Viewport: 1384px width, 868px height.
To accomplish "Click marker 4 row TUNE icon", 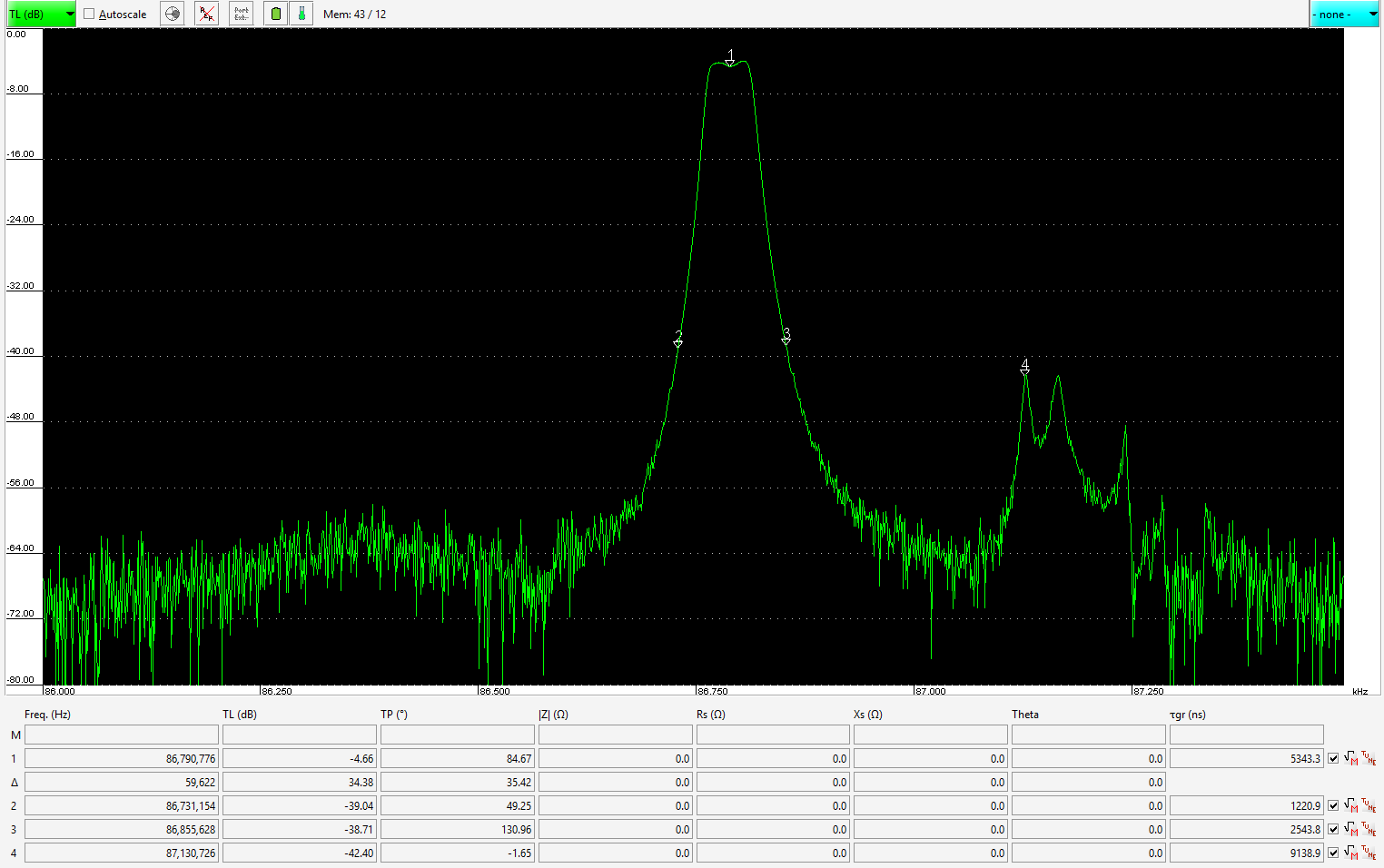I will [1369, 853].
